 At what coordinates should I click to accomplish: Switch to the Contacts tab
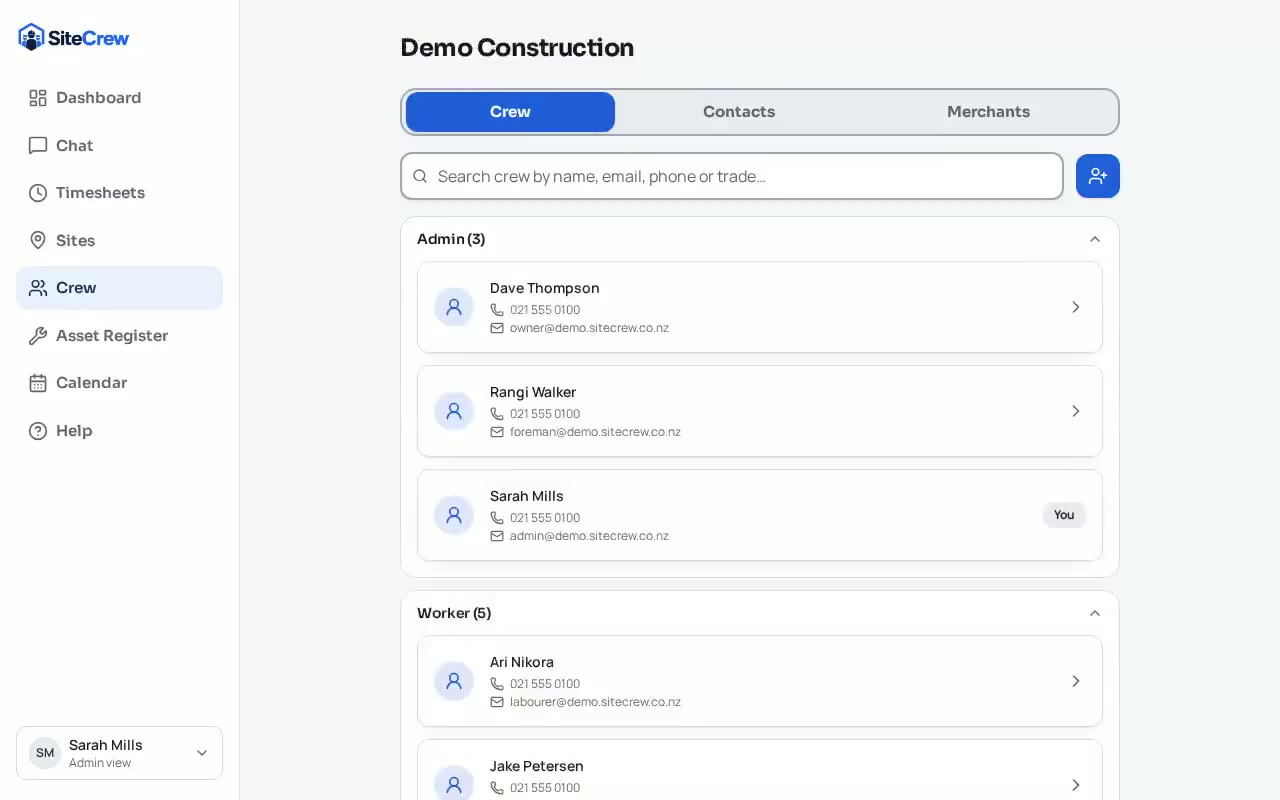(739, 112)
